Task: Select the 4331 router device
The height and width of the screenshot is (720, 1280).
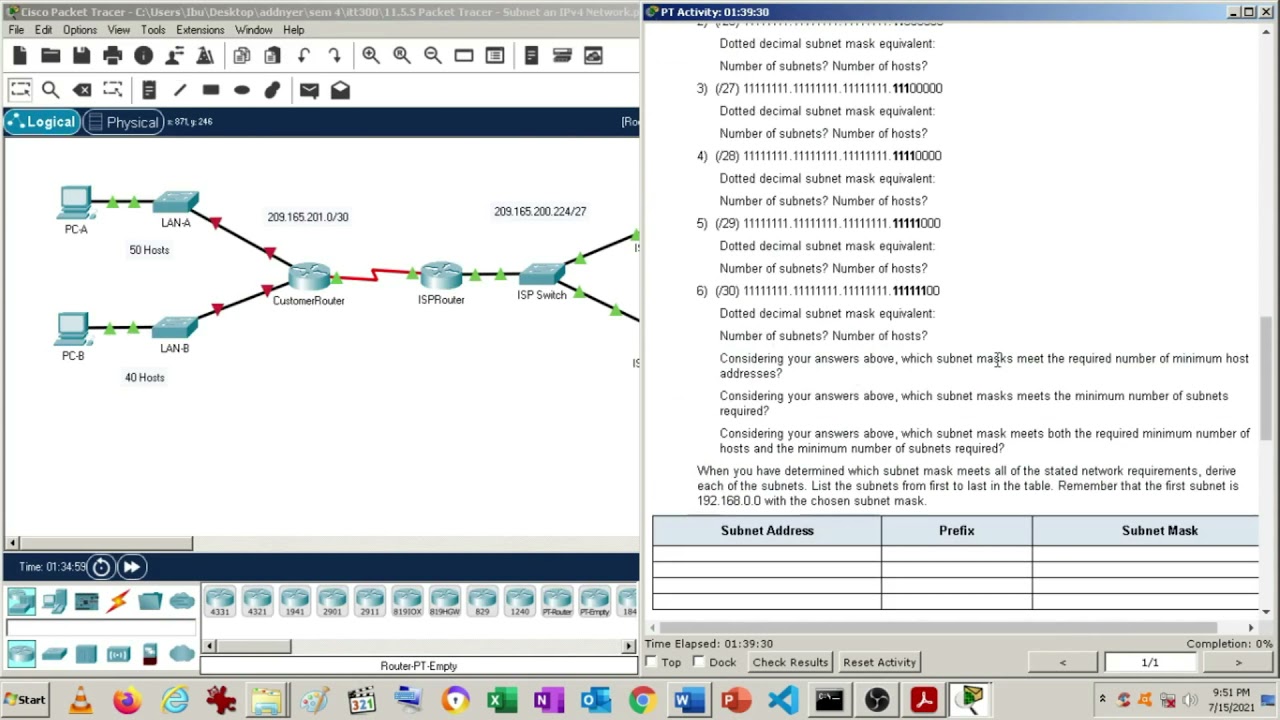Action: tap(219, 601)
